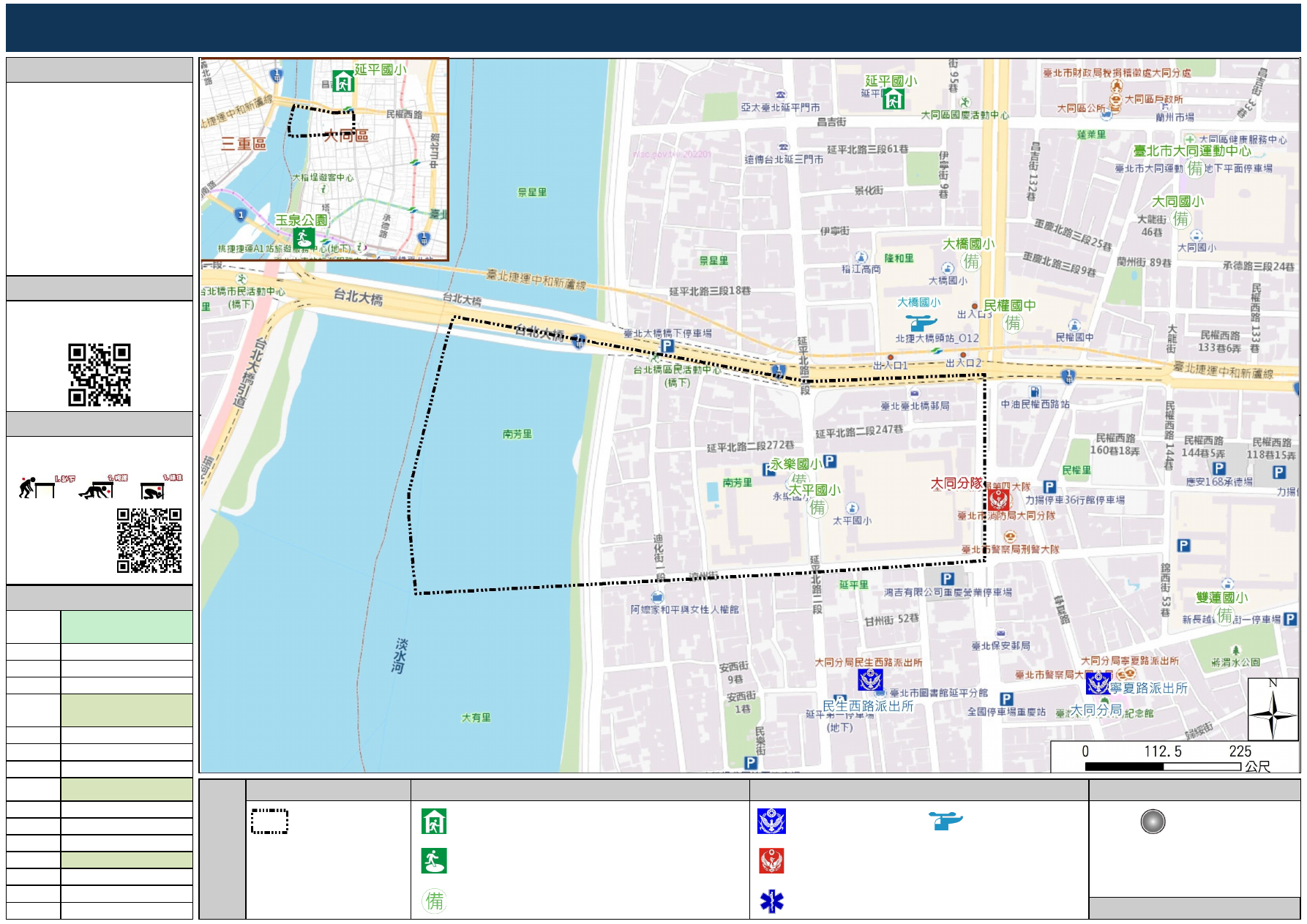Screen dimensions: 1307x924
Task: Click the dashed boundary box legend symbol
Action: coord(269,821)
